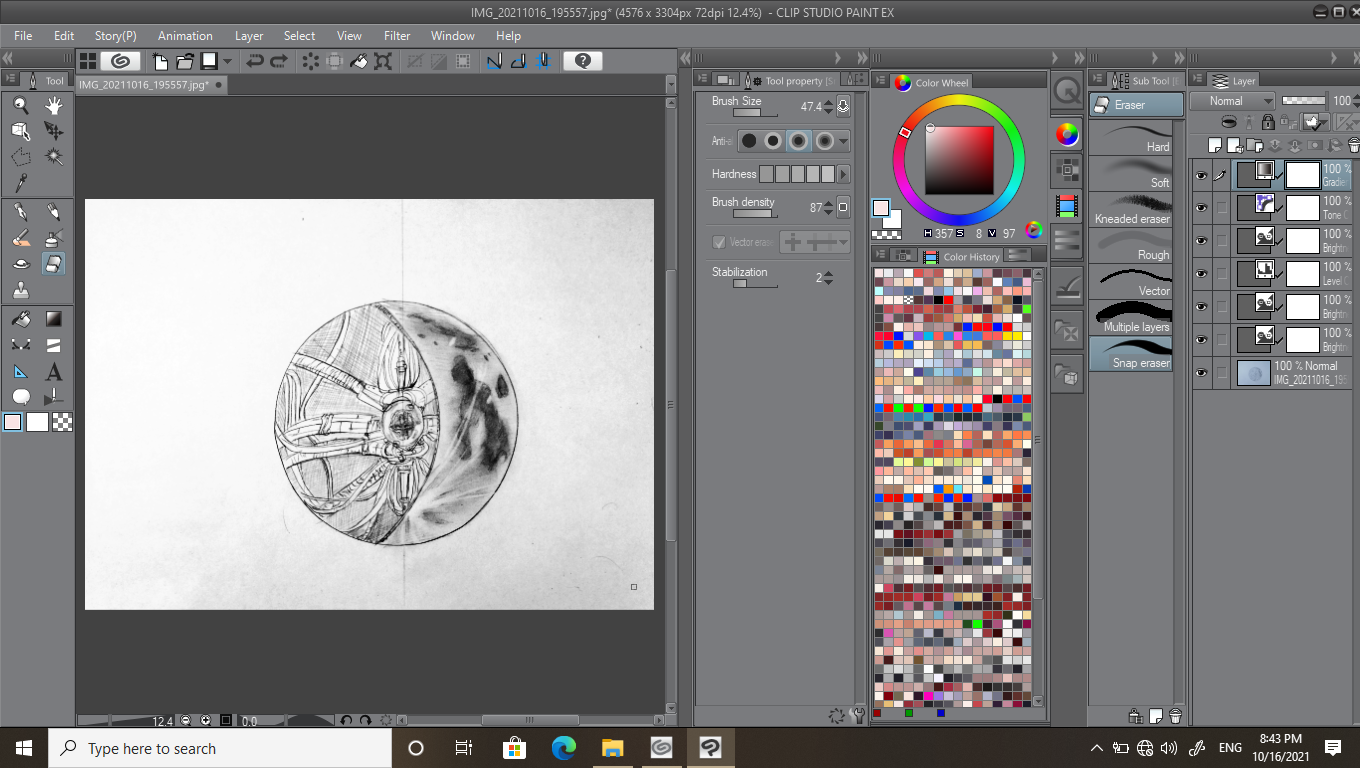
Task: Toggle Lock Layer padlock icon
Action: coord(1268,122)
